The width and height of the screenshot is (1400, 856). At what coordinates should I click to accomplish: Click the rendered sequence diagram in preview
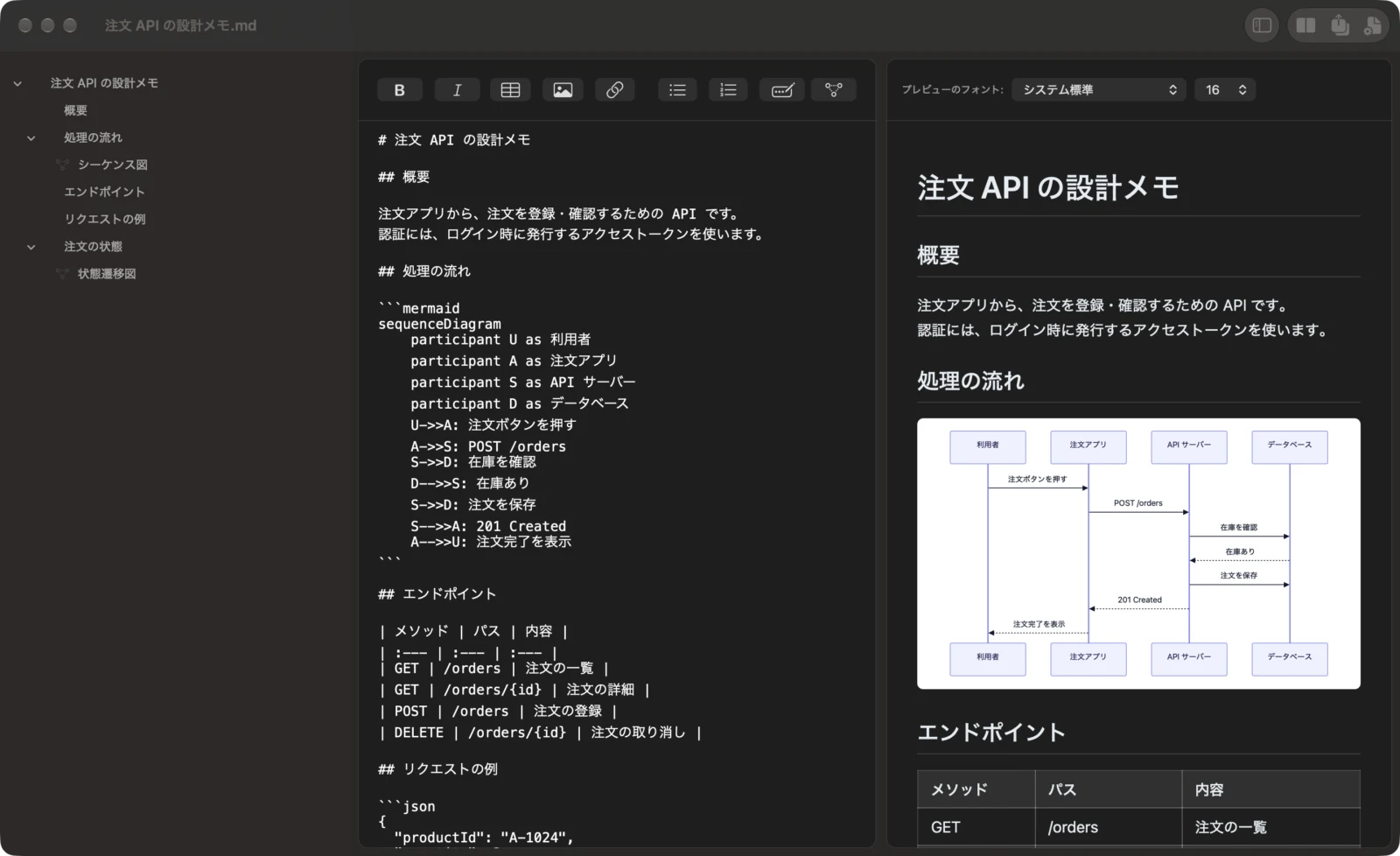click(x=1138, y=553)
